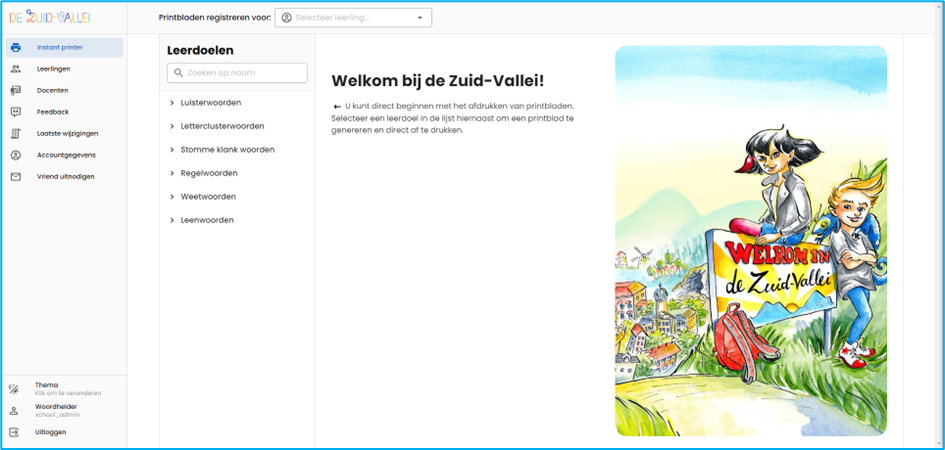The height and width of the screenshot is (450, 945).
Task: Click the Laatste wijzigingen document icon
Action: [x=16, y=134]
